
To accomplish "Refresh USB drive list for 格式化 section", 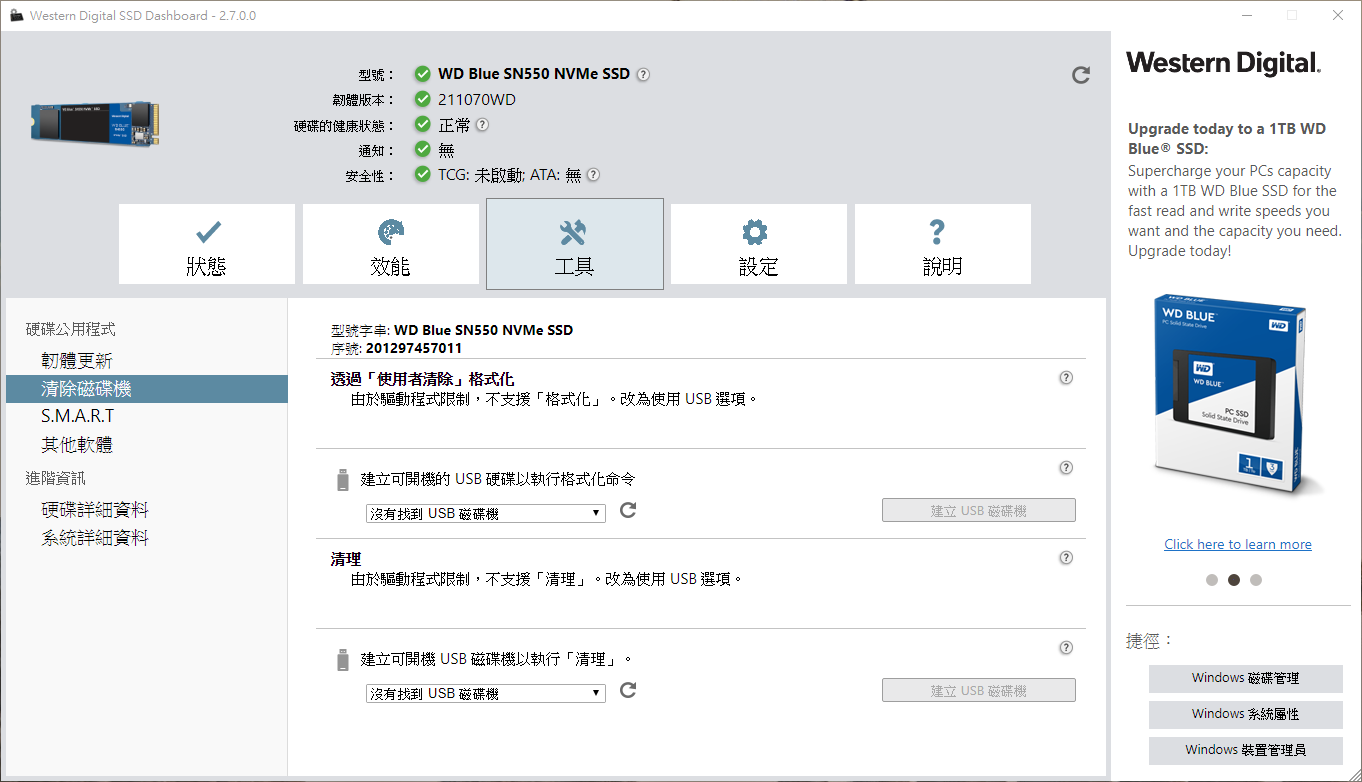I will pos(628,511).
